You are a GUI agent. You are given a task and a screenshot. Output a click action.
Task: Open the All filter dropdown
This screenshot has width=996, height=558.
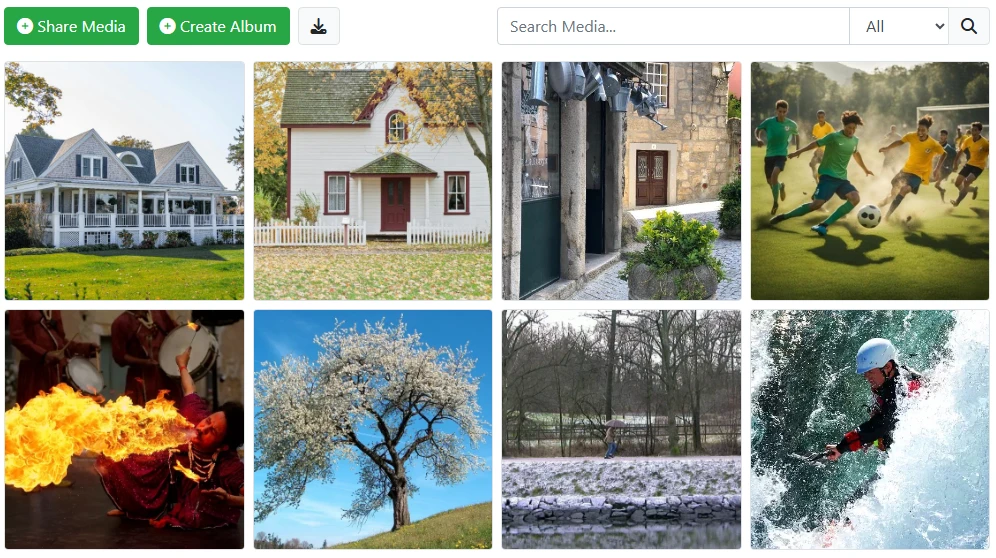(x=899, y=27)
